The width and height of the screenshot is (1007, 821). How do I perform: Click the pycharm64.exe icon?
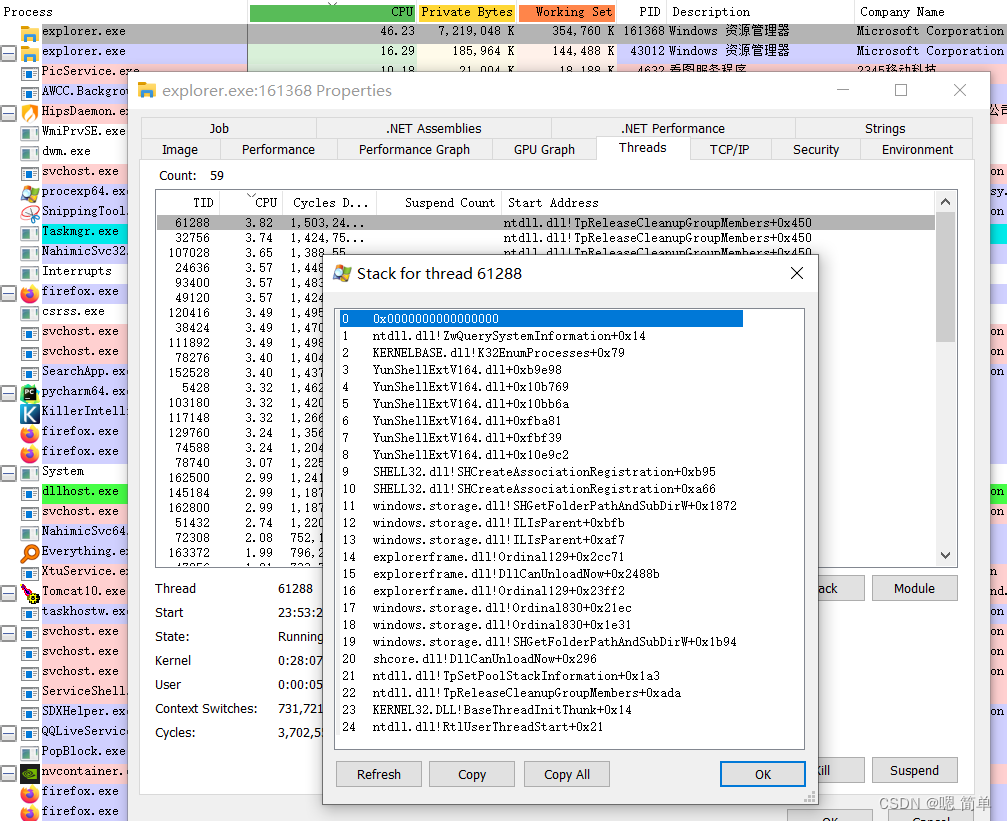(30, 392)
